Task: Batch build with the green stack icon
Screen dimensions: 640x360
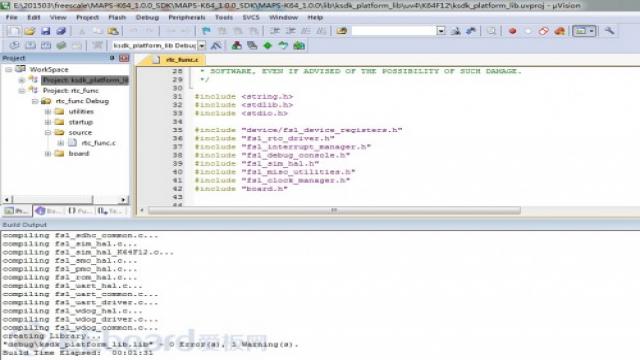Action: (61, 46)
